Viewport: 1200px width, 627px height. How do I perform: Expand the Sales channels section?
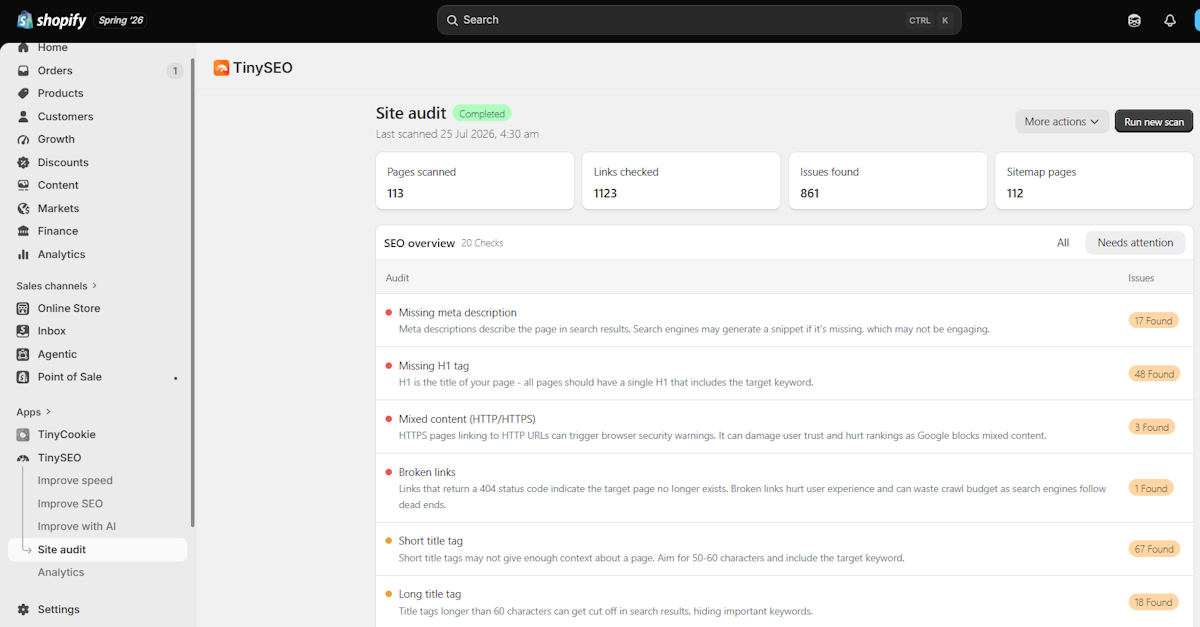click(x=57, y=286)
